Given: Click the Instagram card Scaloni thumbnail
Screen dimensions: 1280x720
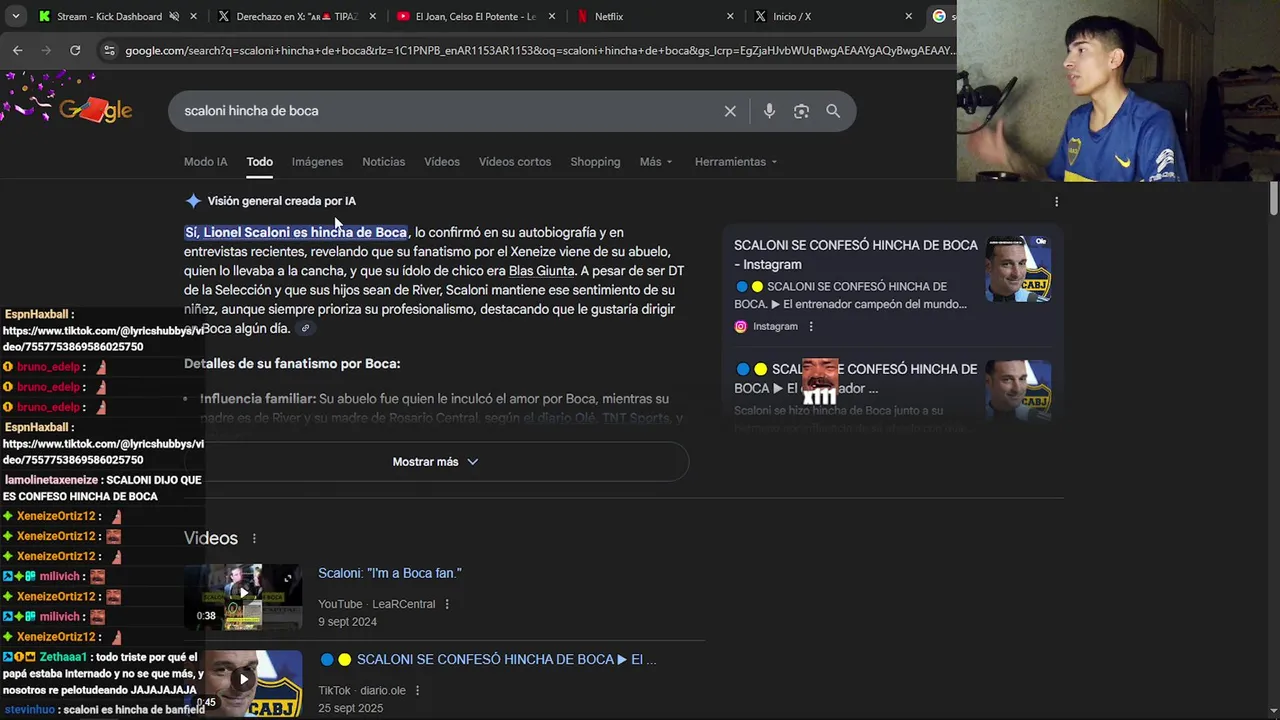Looking at the screenshot, I should (1018, 269).
